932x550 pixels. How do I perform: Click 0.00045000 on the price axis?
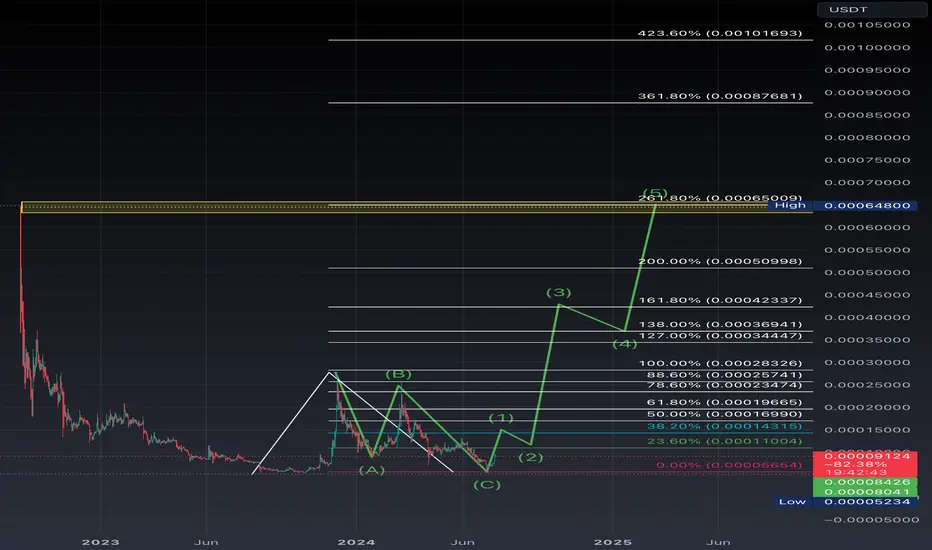click(x=867, y=296)
